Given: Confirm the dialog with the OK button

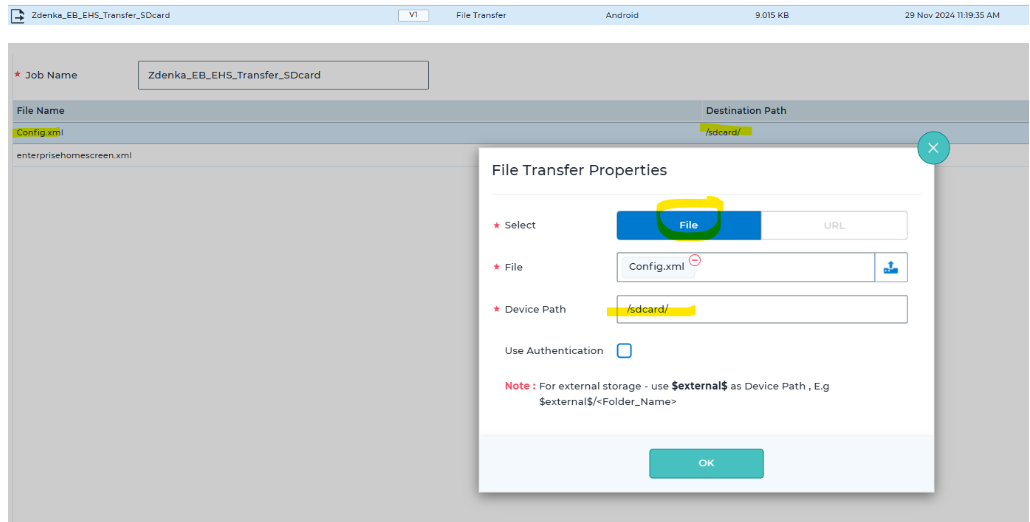Looking at the screenshot, I should (x=706, y=464).
